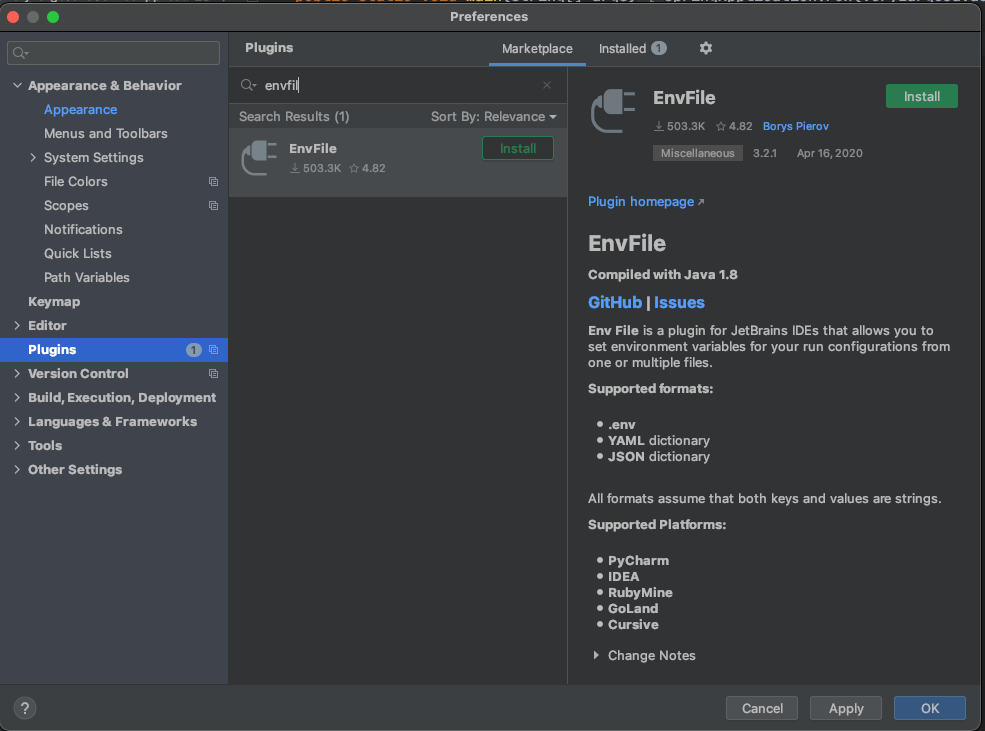Collapse the Appearance & Behavior section

(x=18, y=86)
